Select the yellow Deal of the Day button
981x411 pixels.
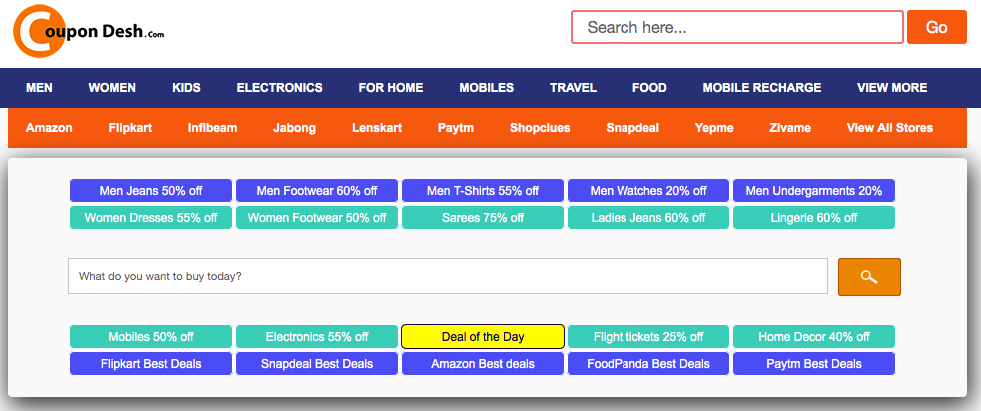tap(483, 337)
